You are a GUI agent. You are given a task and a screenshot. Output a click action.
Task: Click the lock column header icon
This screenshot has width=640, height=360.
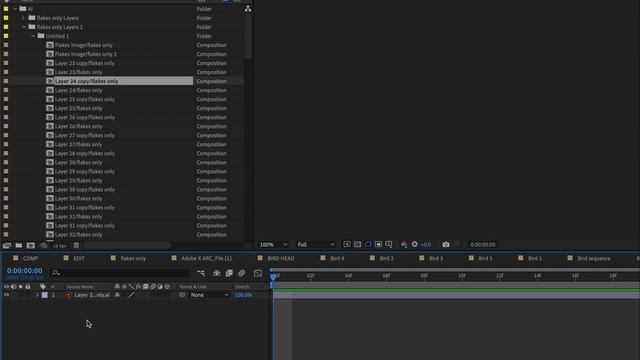tap(28, 287)
